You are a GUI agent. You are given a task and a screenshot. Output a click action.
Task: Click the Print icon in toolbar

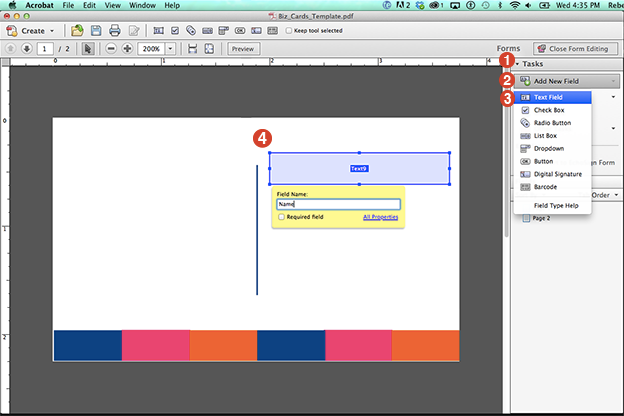tap(115, 31)
